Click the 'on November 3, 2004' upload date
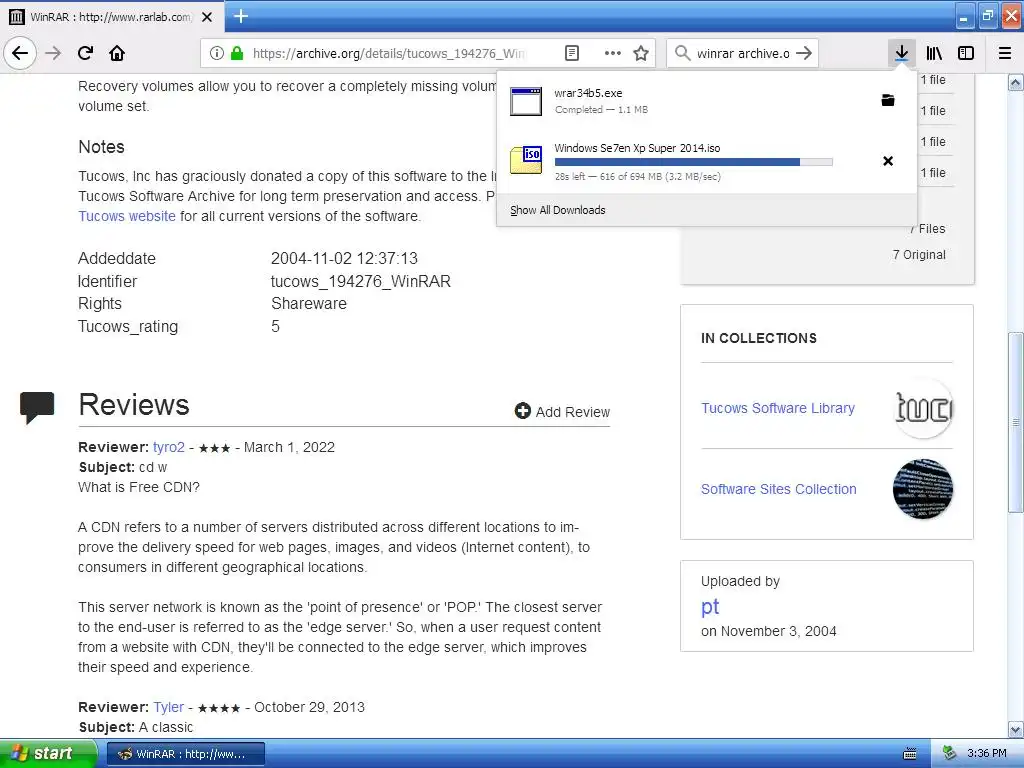The width and height of the screenshot is (1024, 768). point(769,632)
